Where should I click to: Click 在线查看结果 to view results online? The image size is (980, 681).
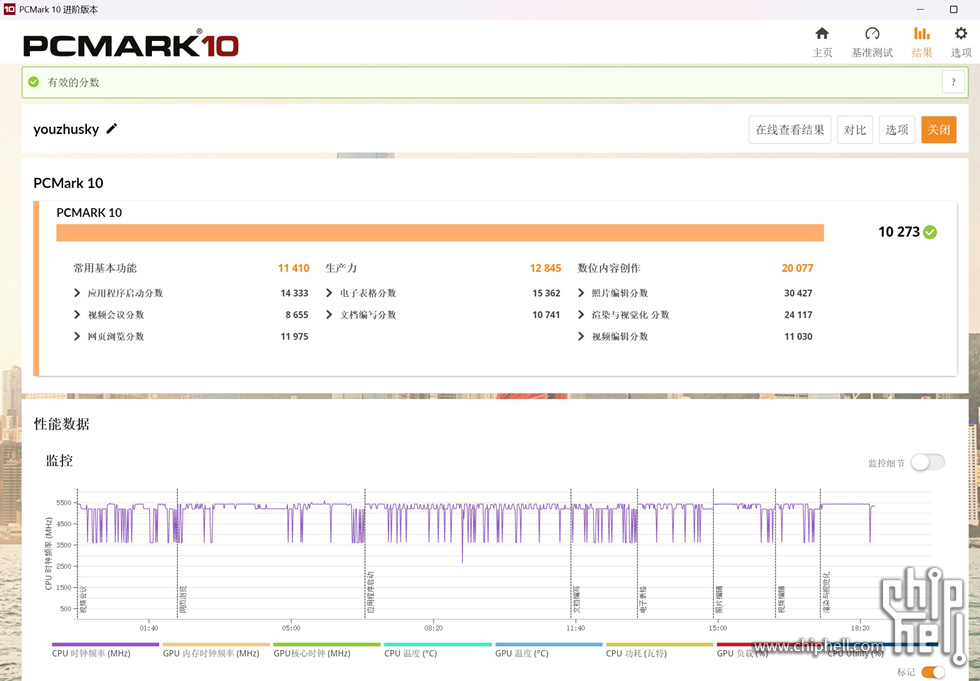(790, 130)
